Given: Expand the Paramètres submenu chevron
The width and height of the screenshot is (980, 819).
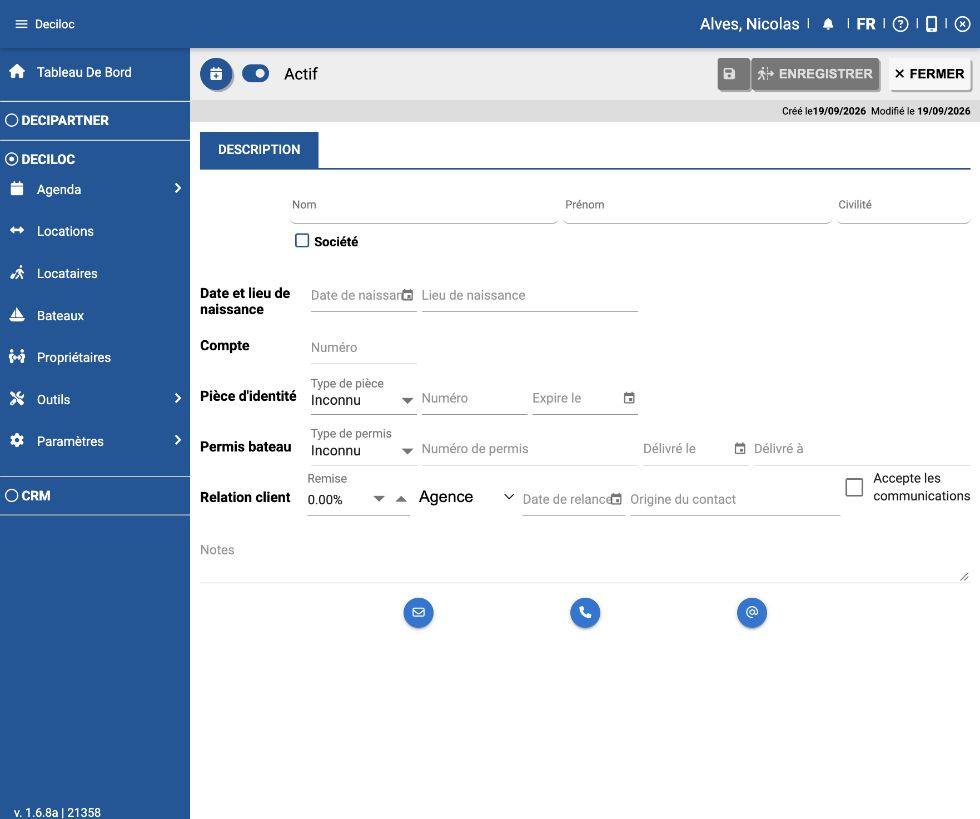Looking at the screenshot, I should click(178, 440).
